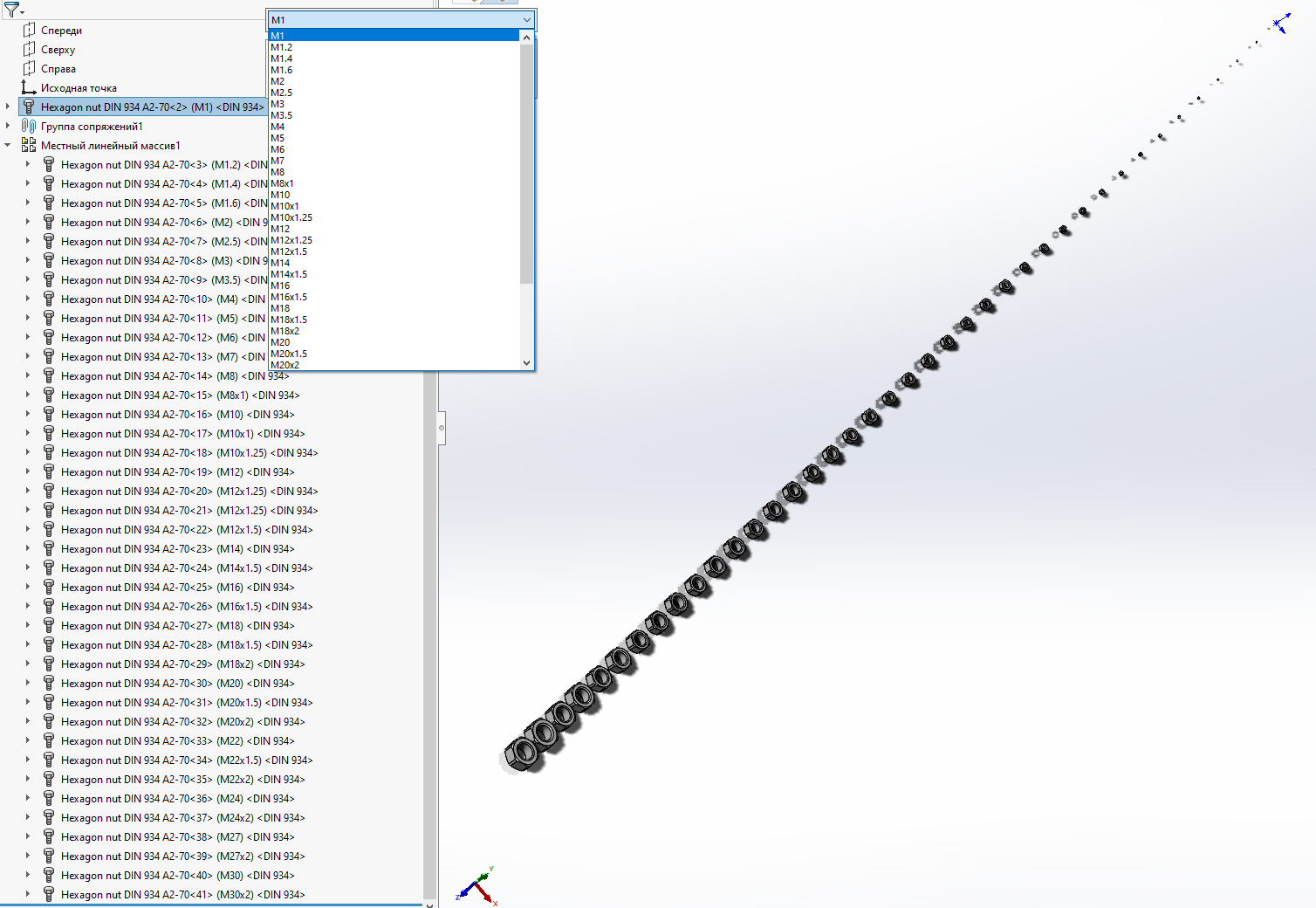
Task: Click the part icon of Hexagon nut <14> (M8)
Action: click(x=49, y=375)
